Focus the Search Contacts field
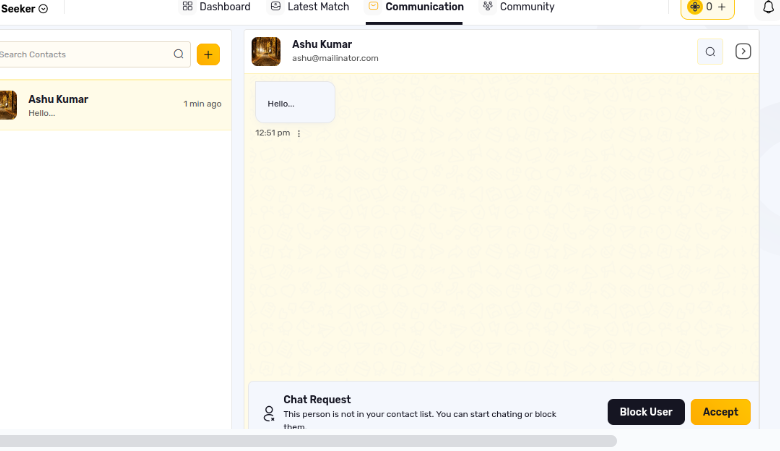This screenshot has width=780, height=451. coord(94,54)
